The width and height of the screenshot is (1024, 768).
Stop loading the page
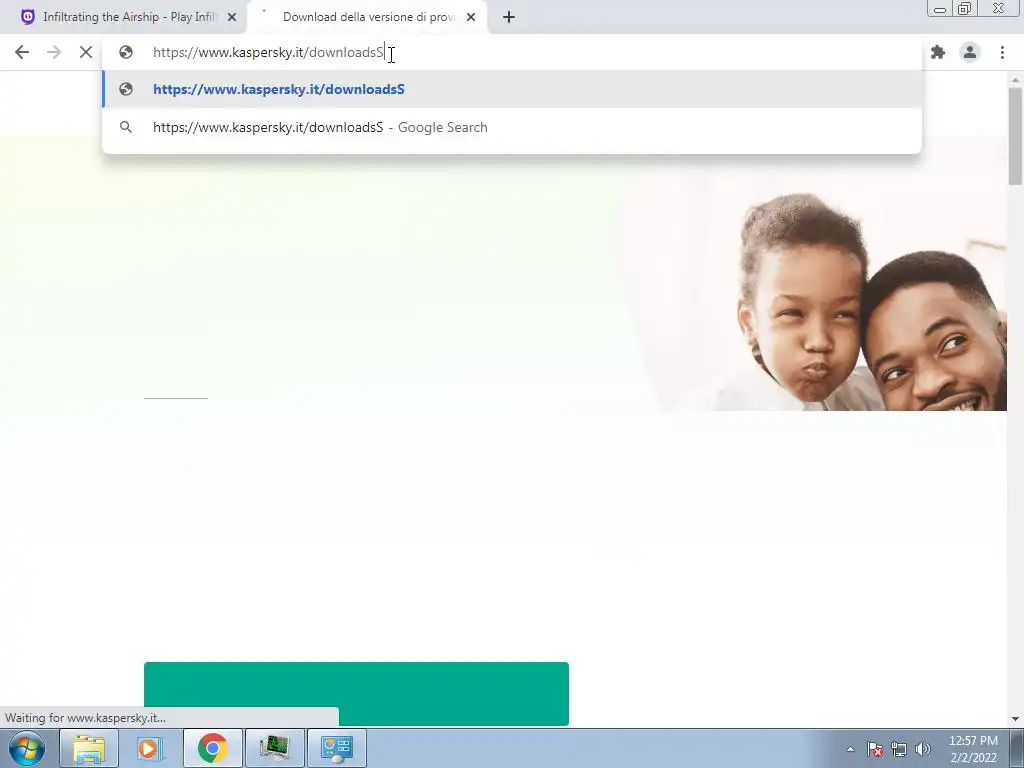(x=86, y=52)
